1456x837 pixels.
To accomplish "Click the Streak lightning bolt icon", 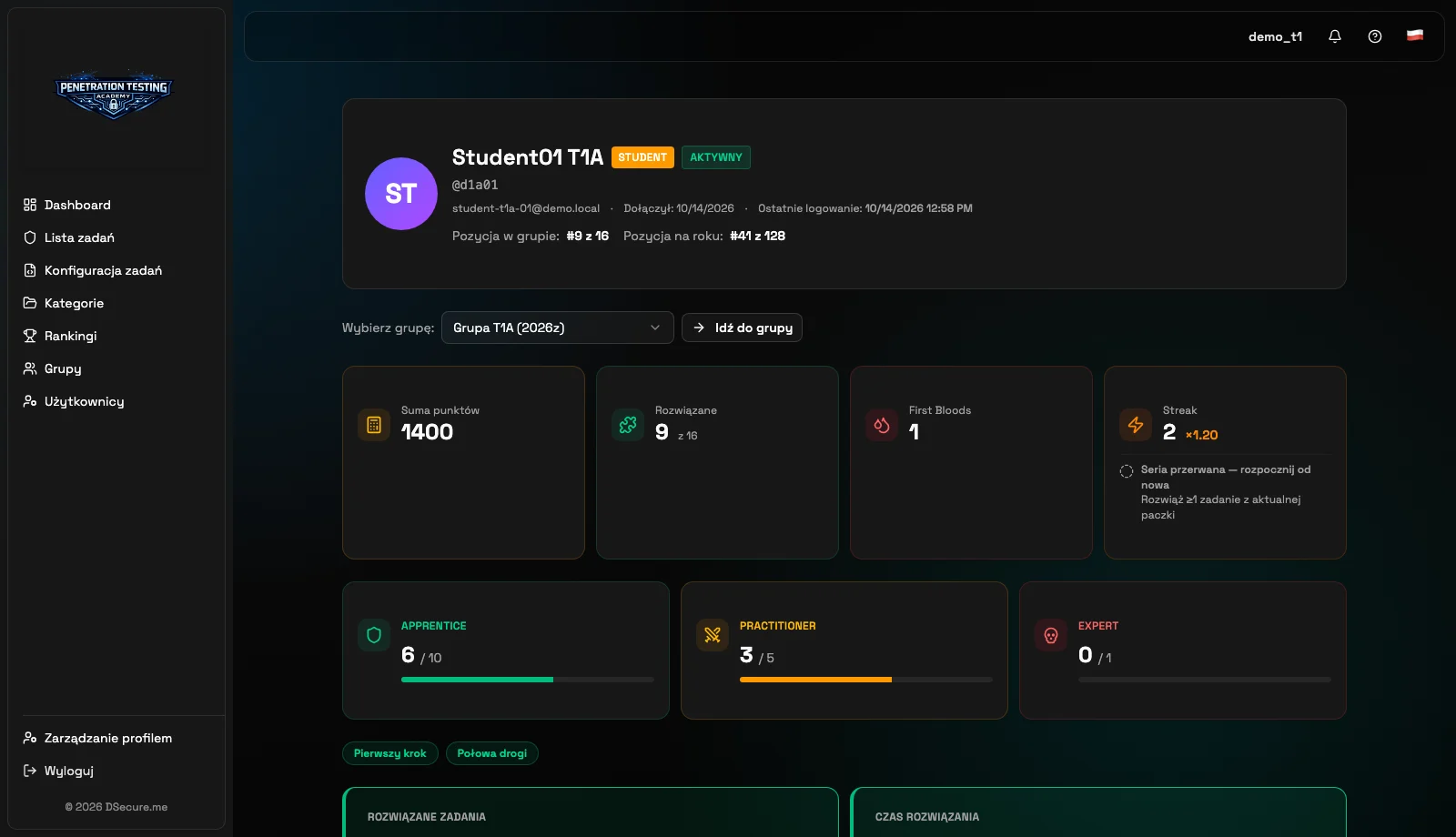I will pos(1136,425).
